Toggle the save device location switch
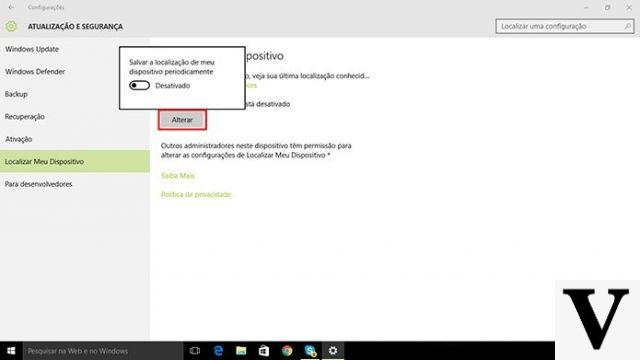Viewport: 640px width, 360px height. pyautogui.click(x=139, y=85)
